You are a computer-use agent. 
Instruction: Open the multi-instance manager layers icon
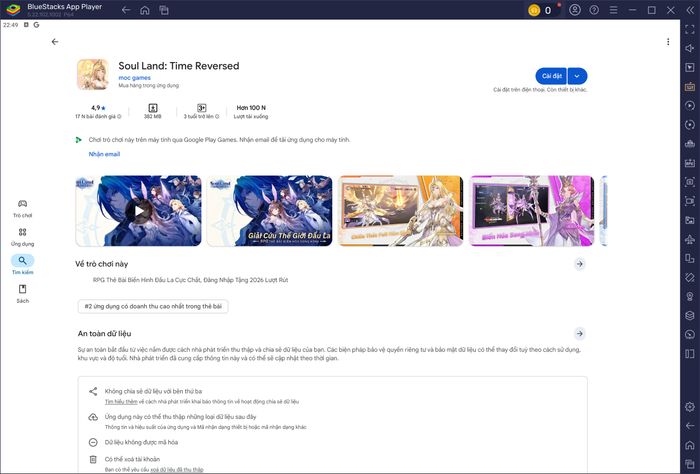(x=690, y=316)
